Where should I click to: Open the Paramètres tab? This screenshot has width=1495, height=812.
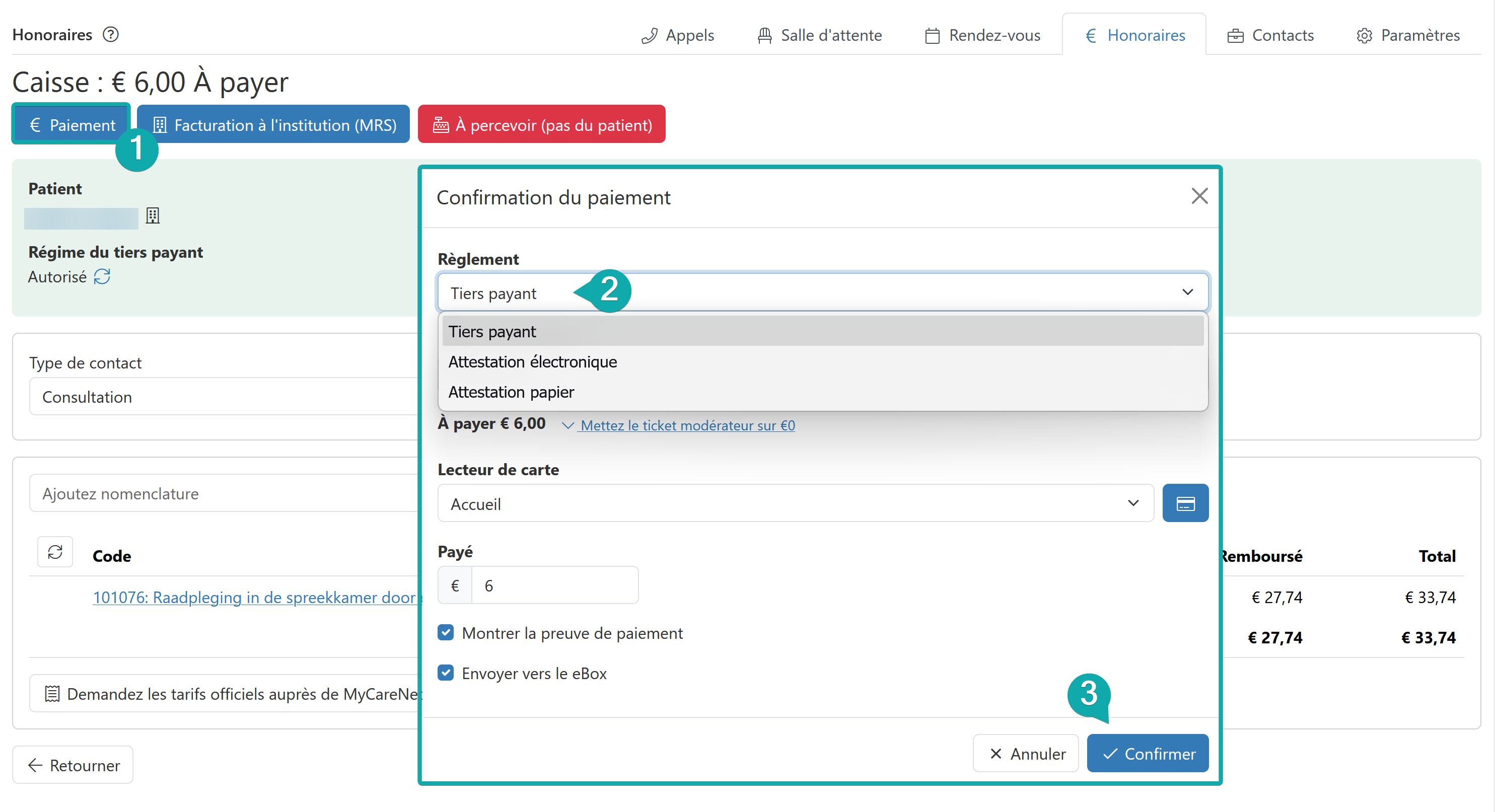pos(1408,35)
